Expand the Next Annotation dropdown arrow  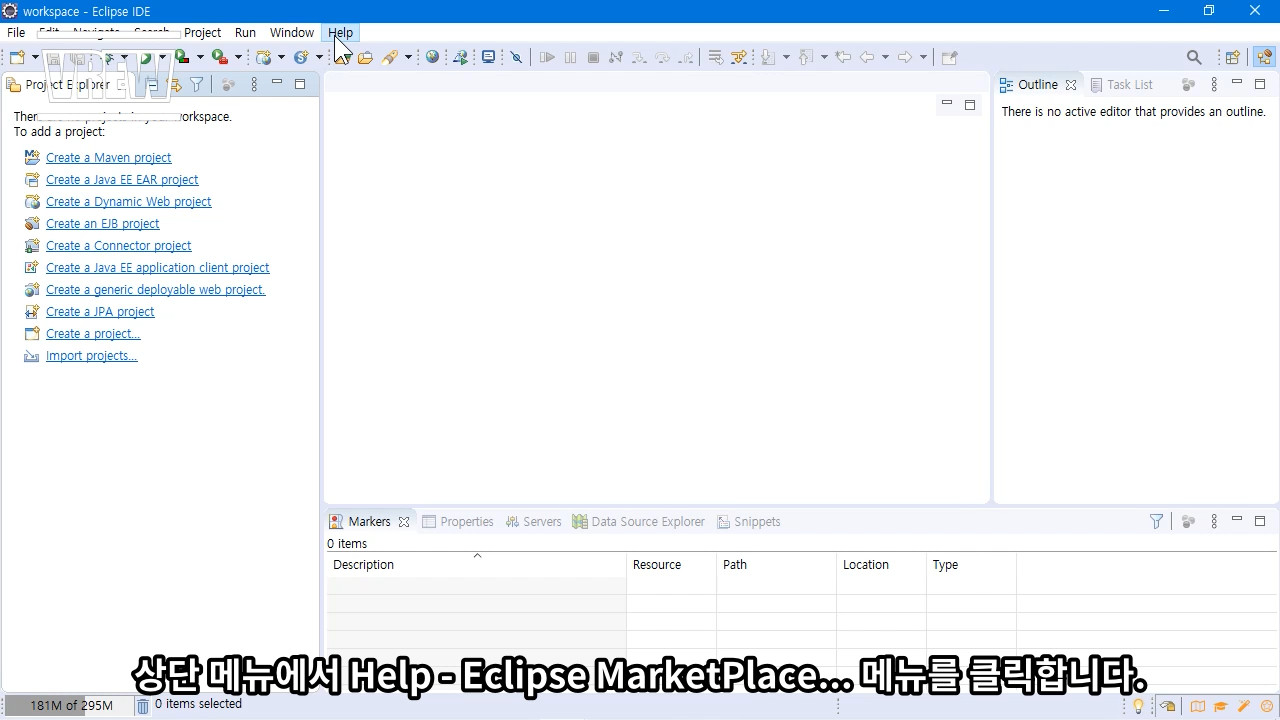(786, 57)
